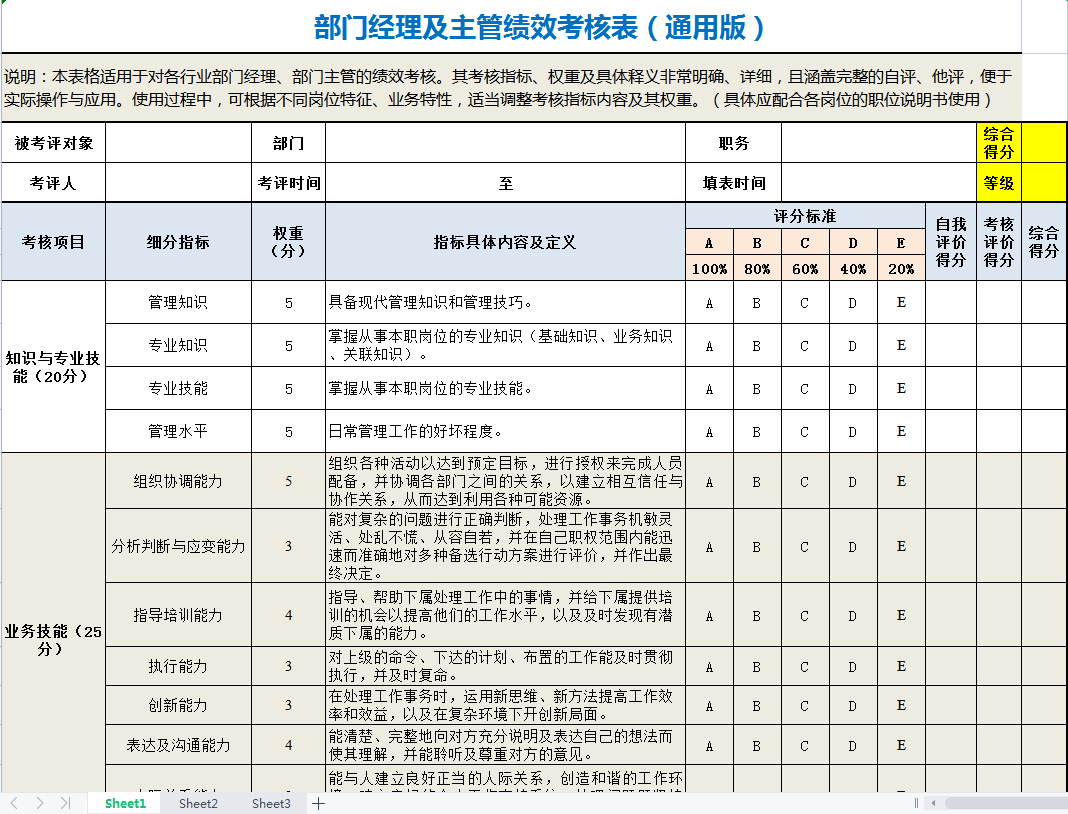
Task: Switch to the Sheet3 tab
Action: coord(271,803)
